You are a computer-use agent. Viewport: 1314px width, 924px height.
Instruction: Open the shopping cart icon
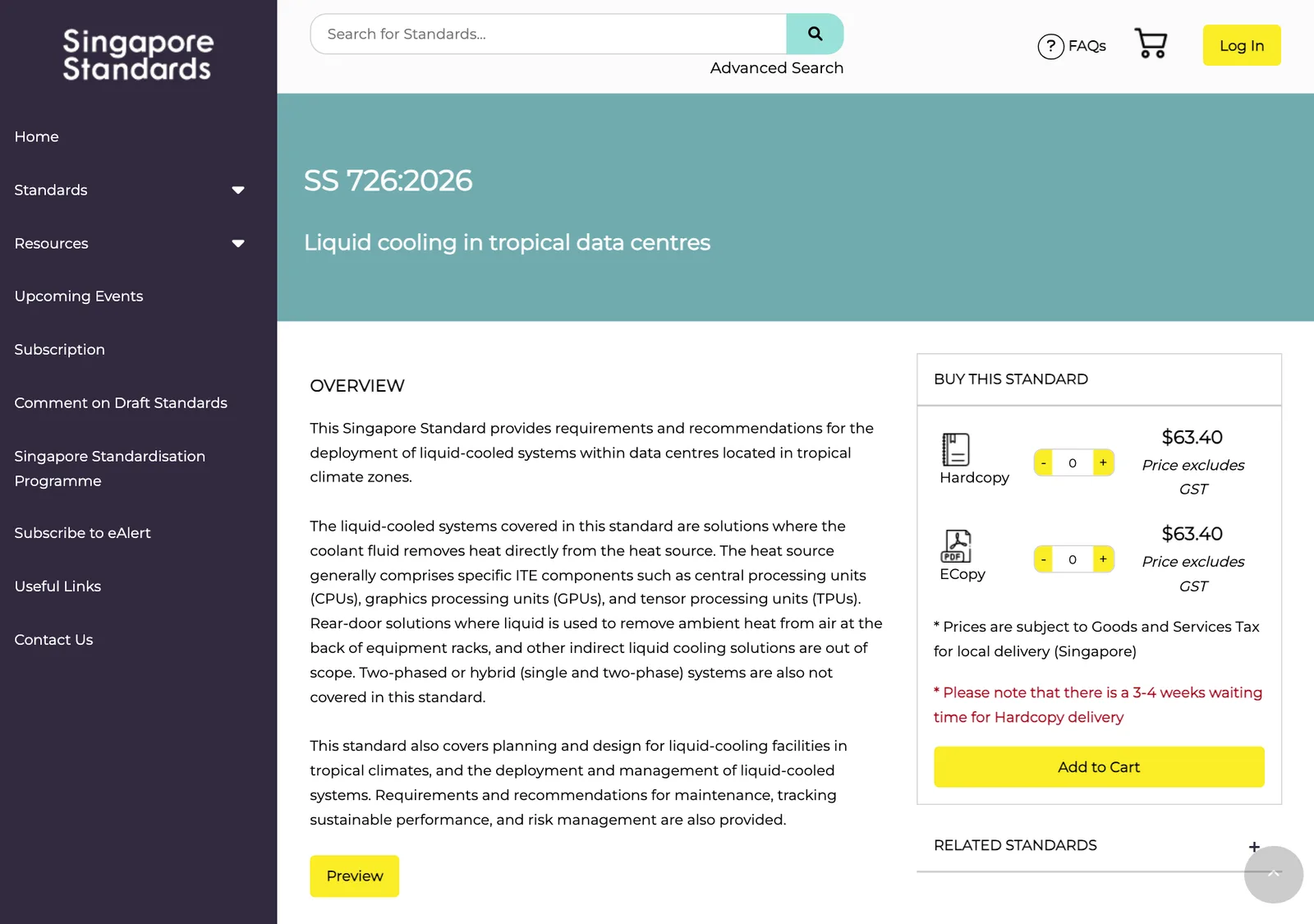pos(1151,44)
